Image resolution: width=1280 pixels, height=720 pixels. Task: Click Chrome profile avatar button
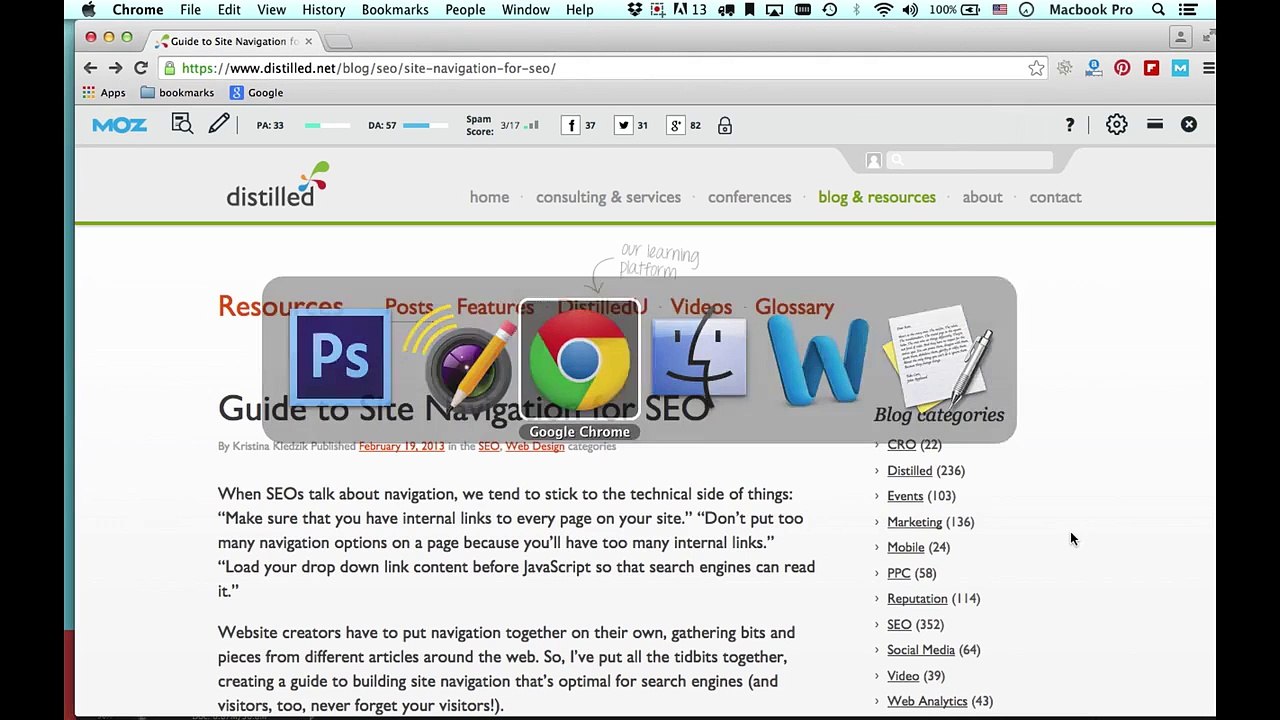1180,37
